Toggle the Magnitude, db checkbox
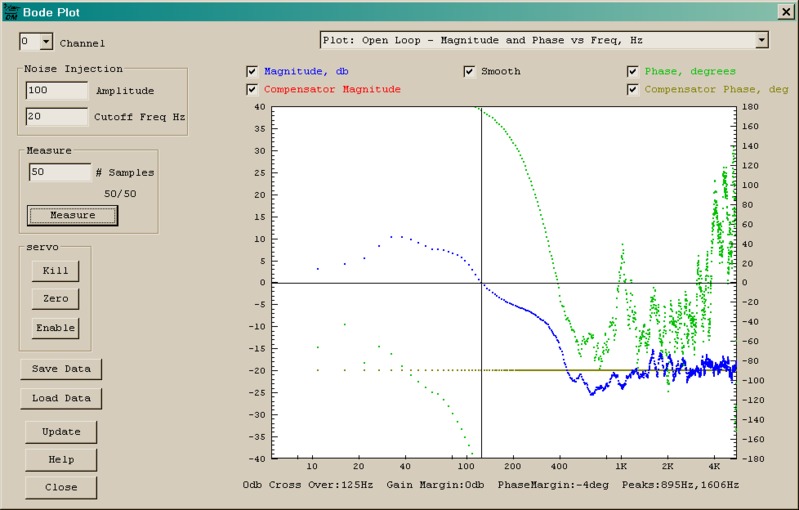The width and height of the screenshot is (799, 510). [252, 72]
